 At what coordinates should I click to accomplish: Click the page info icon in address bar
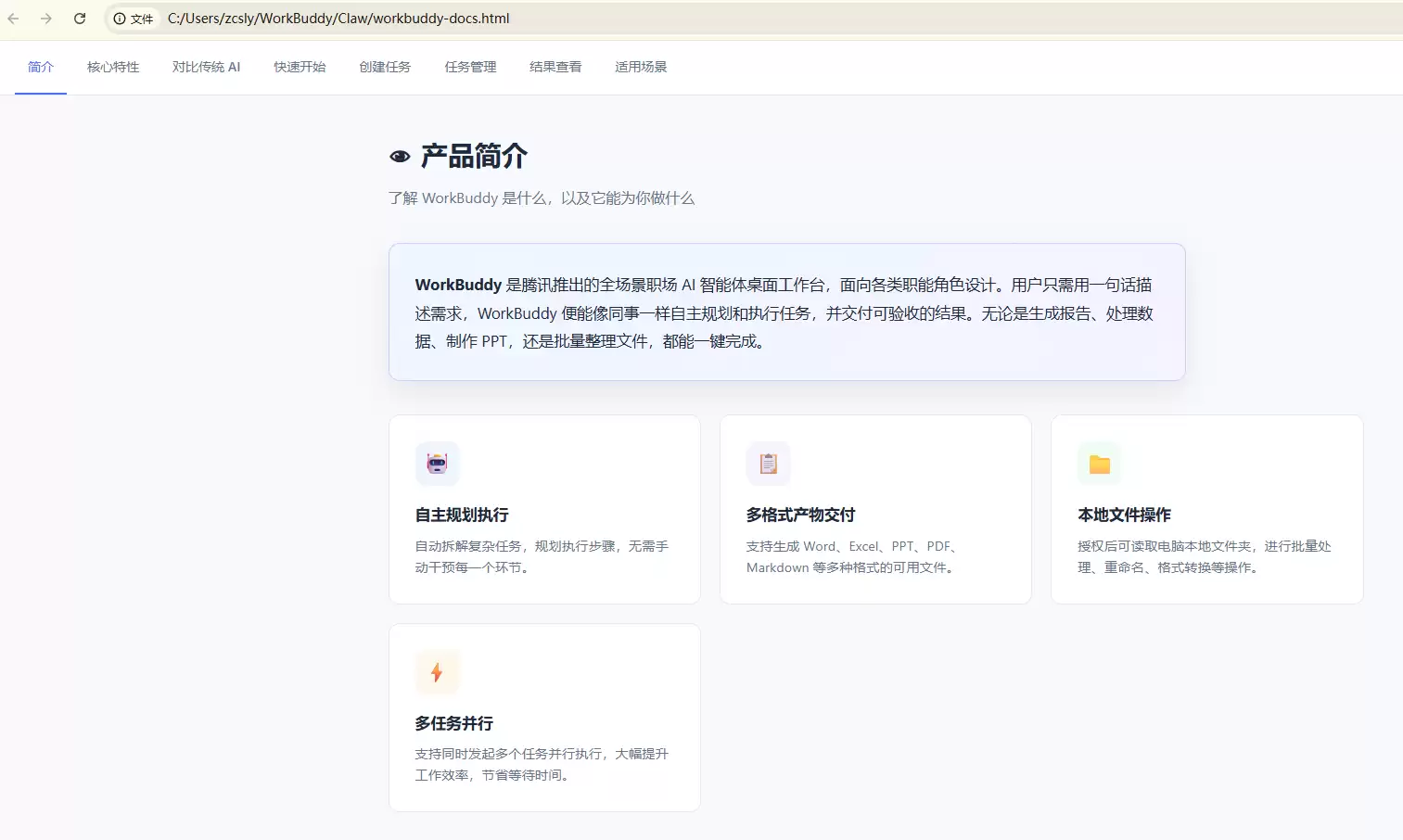click(x=120, y=18)
